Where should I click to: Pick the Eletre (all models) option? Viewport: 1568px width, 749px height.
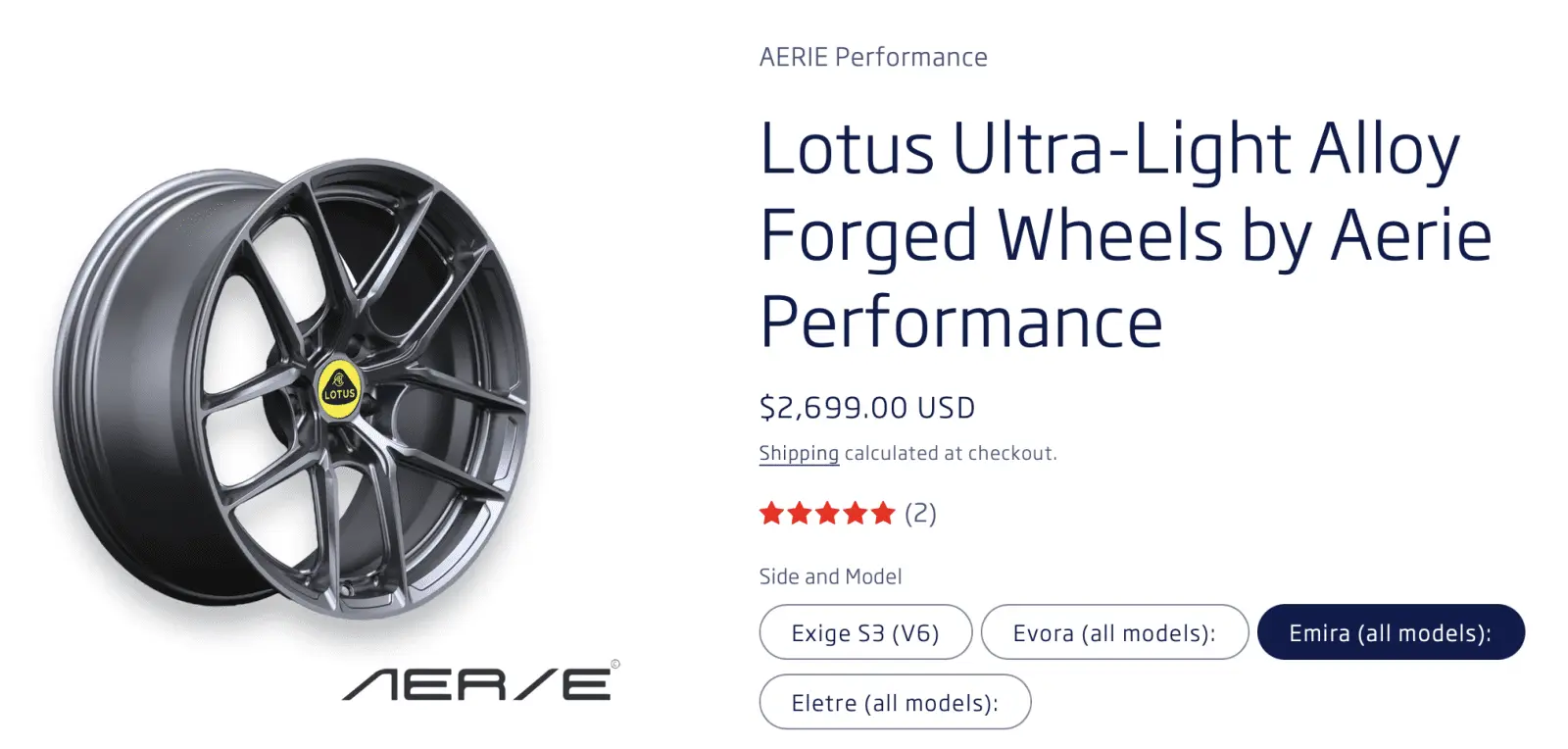point(895,702)
